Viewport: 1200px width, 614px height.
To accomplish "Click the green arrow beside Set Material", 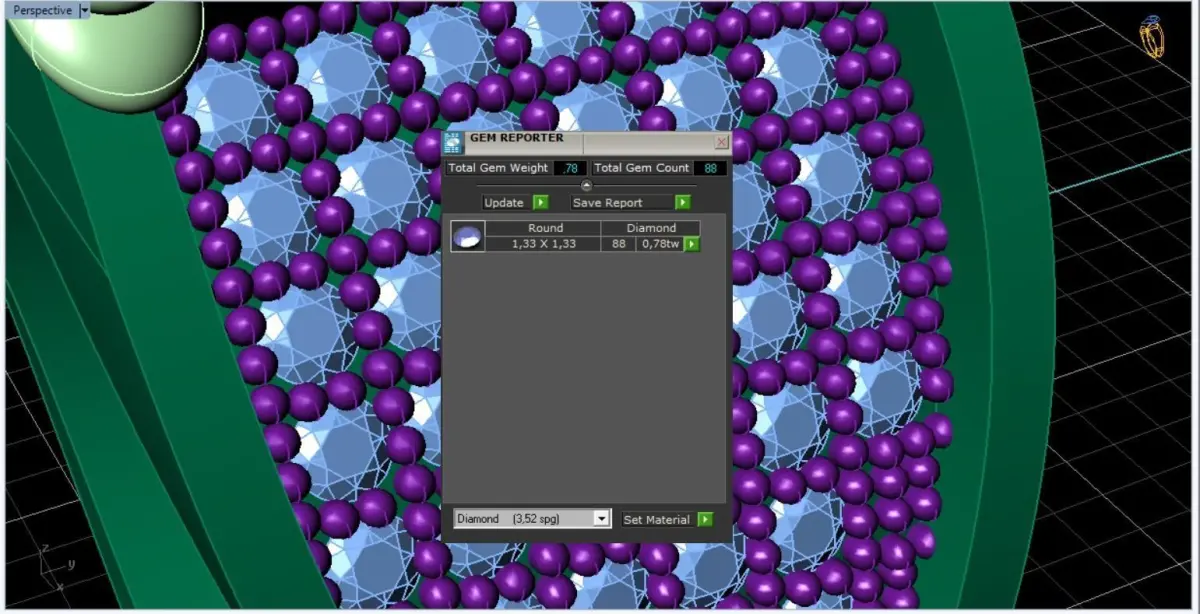I will tap(705, 519).
